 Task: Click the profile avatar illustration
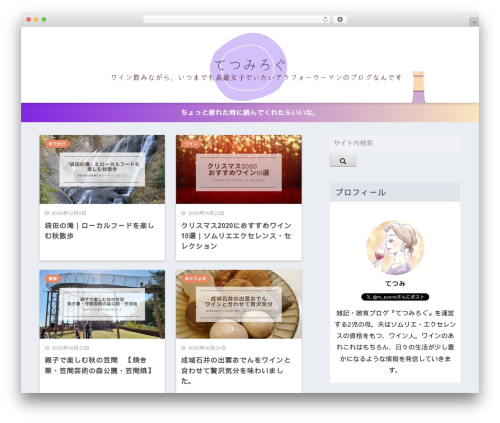pos(395,248)
